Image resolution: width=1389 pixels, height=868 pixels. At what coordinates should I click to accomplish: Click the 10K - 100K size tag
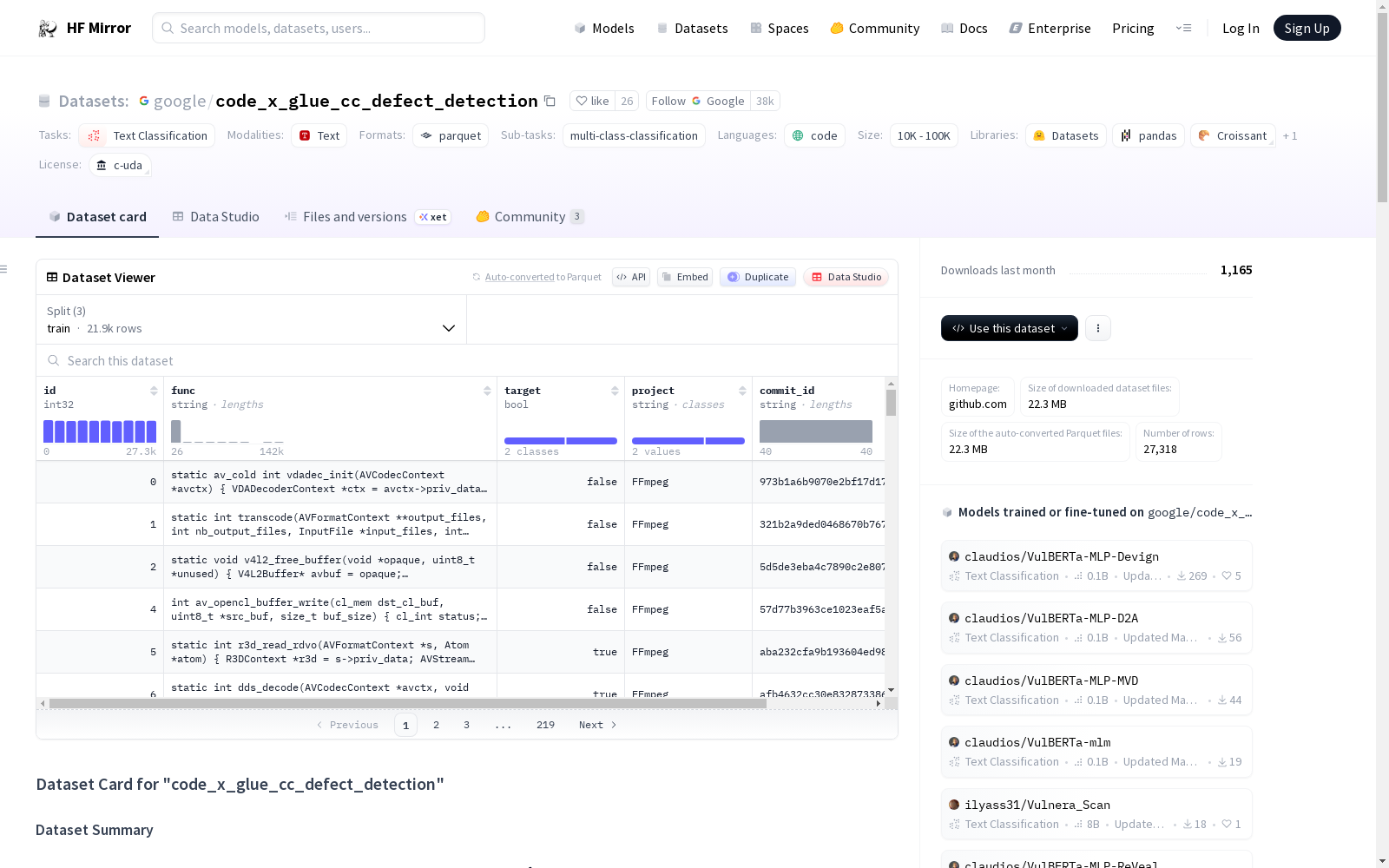(924, 135)
